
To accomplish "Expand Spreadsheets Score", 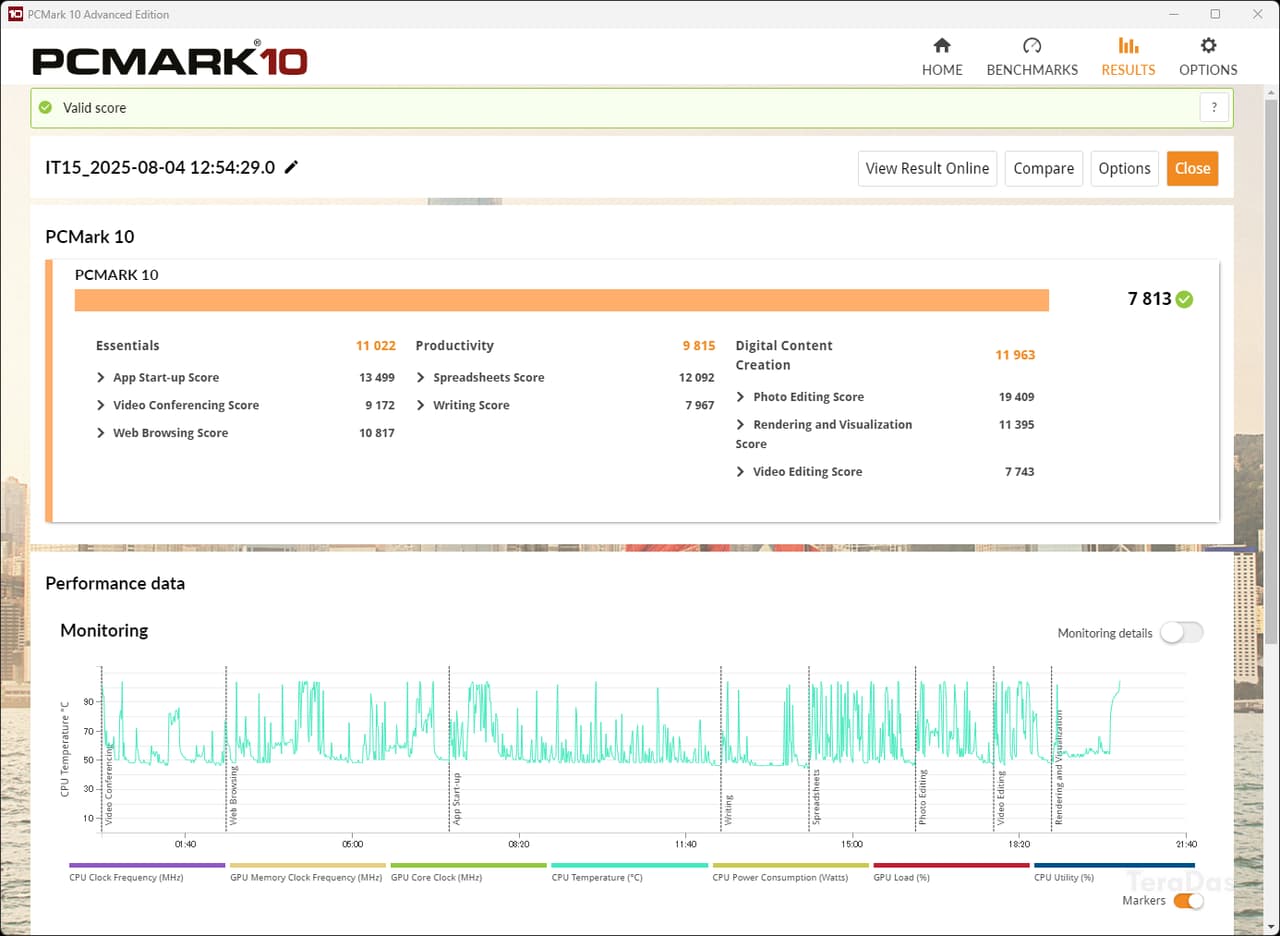I will tap(421, 377).
